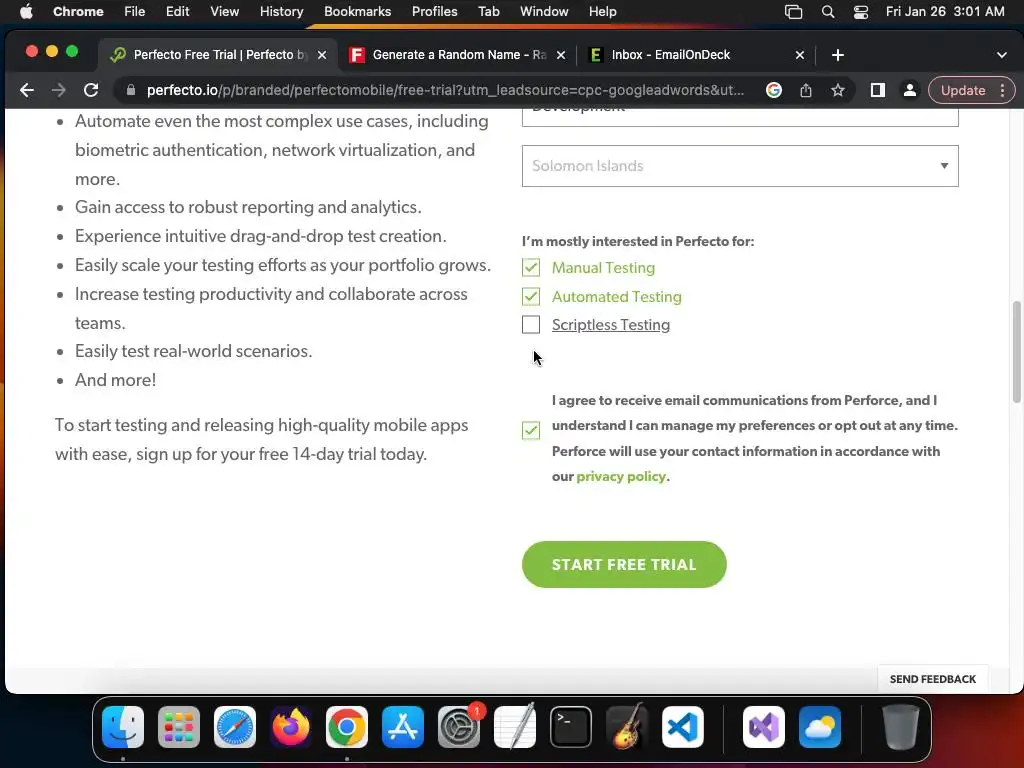The image size is (1024, 768).
Task: Open the Google icon in address bar
Action: pos(774,90)
